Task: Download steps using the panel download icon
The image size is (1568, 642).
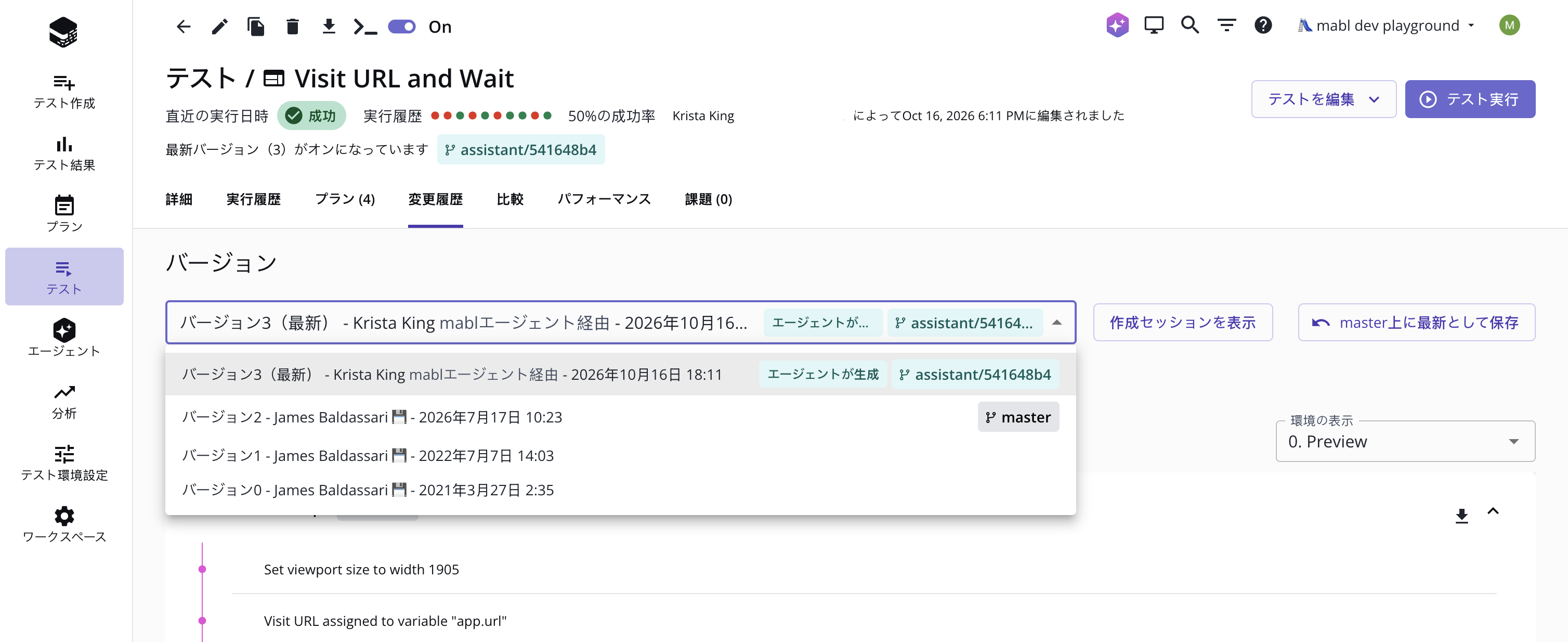Action: pyautogui.click(x=1461, y=516)
